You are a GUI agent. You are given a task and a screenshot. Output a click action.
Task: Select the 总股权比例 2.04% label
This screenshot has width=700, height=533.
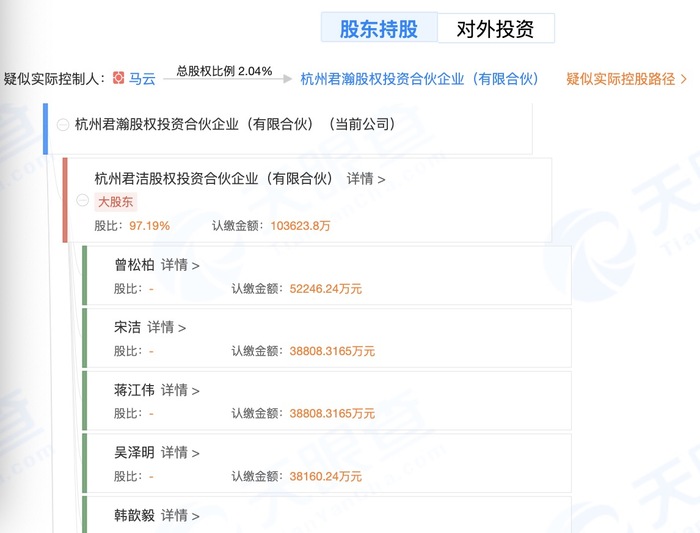224,71
